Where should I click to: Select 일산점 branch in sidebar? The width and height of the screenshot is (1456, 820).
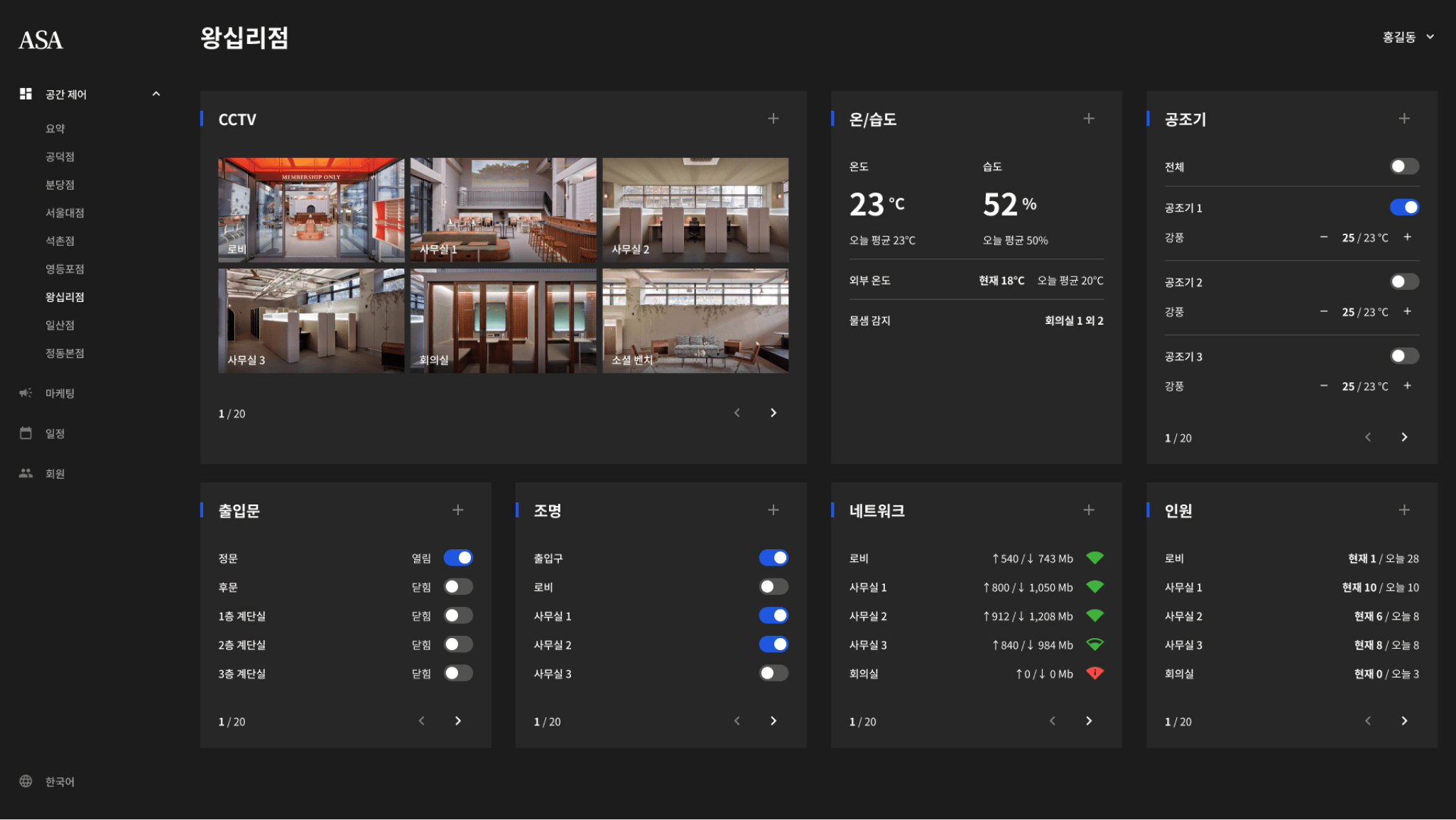(x=60, y=325)
